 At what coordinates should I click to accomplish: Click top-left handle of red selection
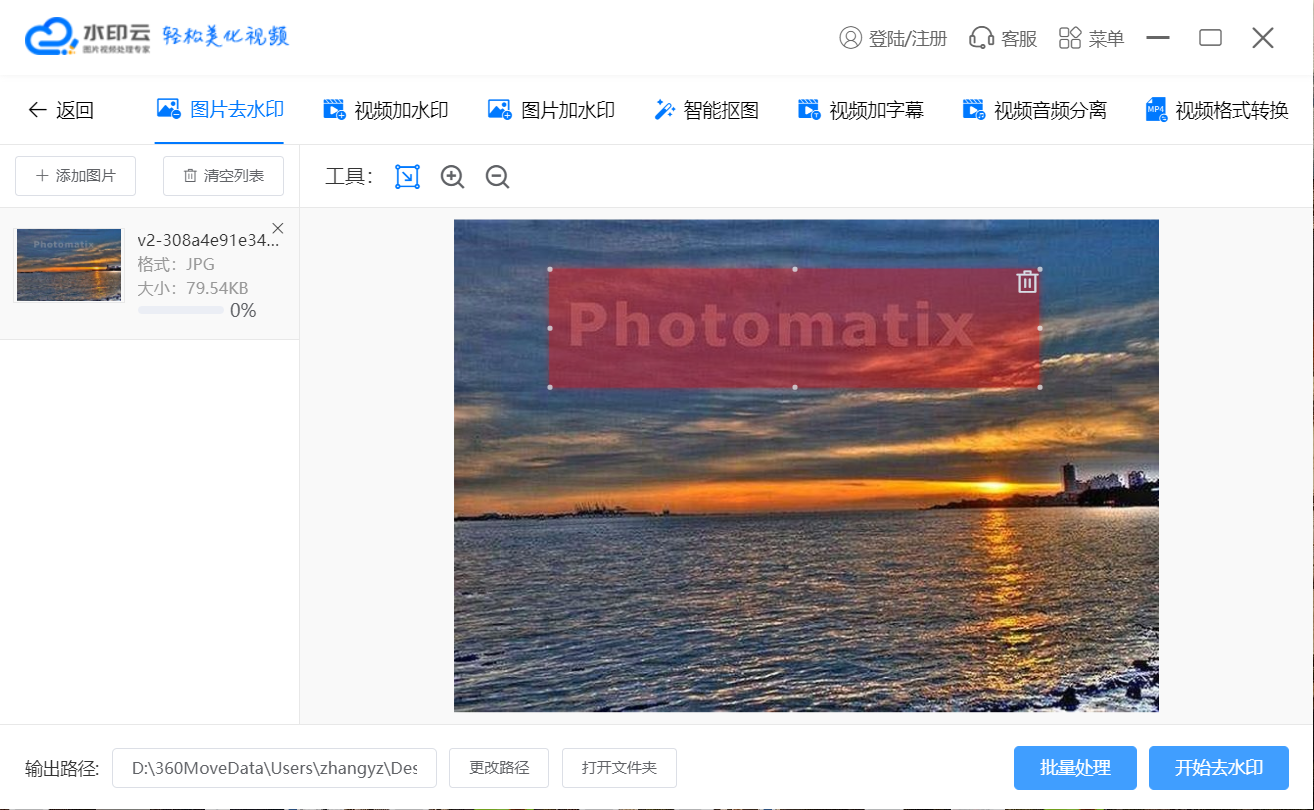549,269
